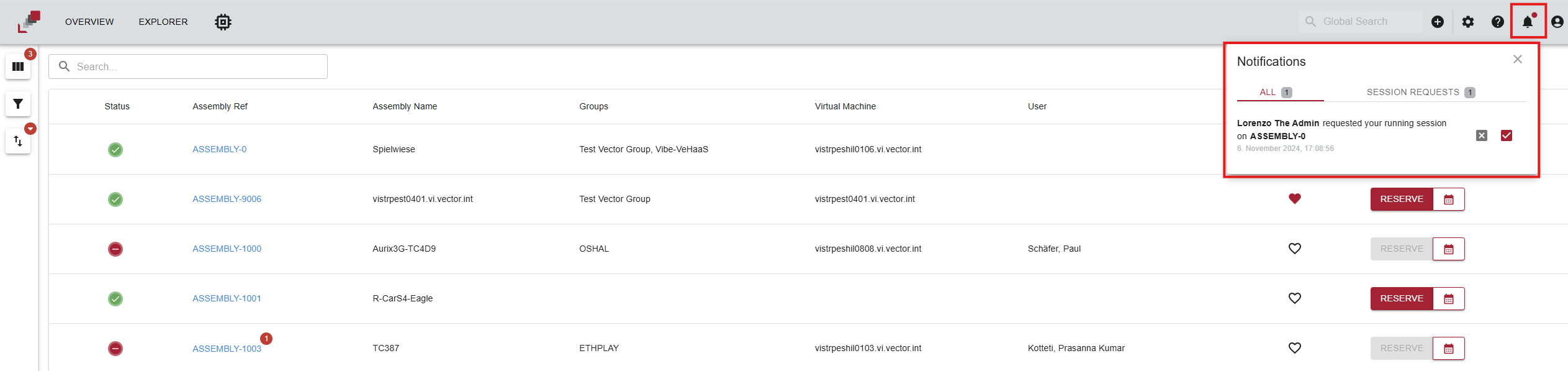The image size is (1568, 371).
Task: Favorite ASSEMBLY-1003 with heart icon
Action: tap(1295, 348)
